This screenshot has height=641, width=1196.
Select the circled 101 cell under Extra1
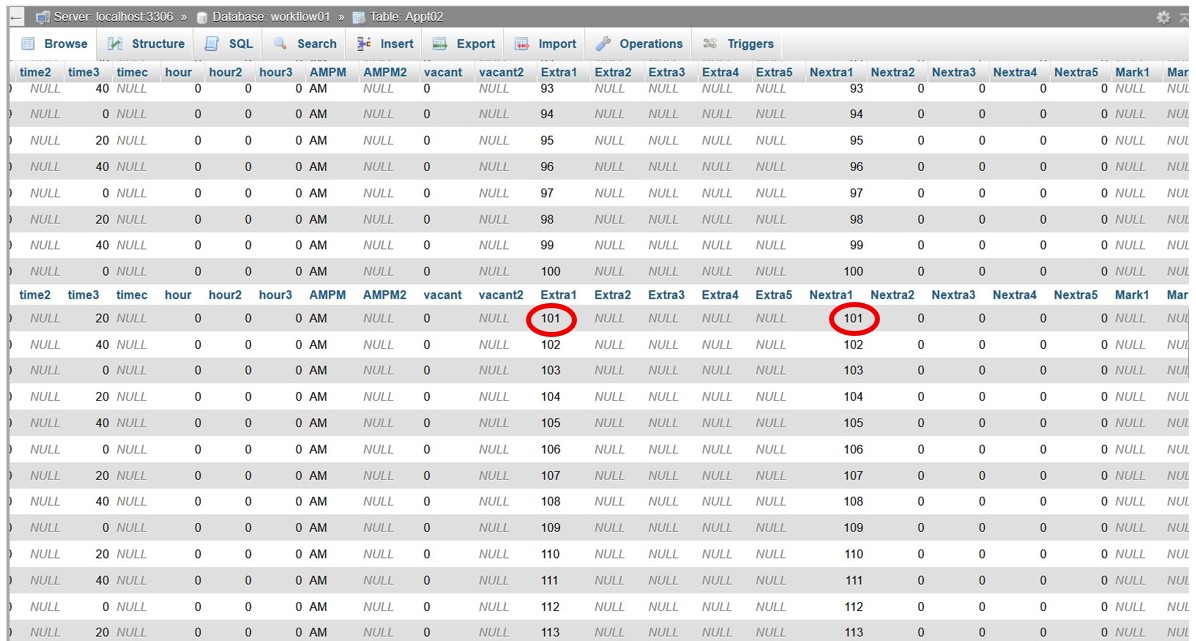(551, 319)
